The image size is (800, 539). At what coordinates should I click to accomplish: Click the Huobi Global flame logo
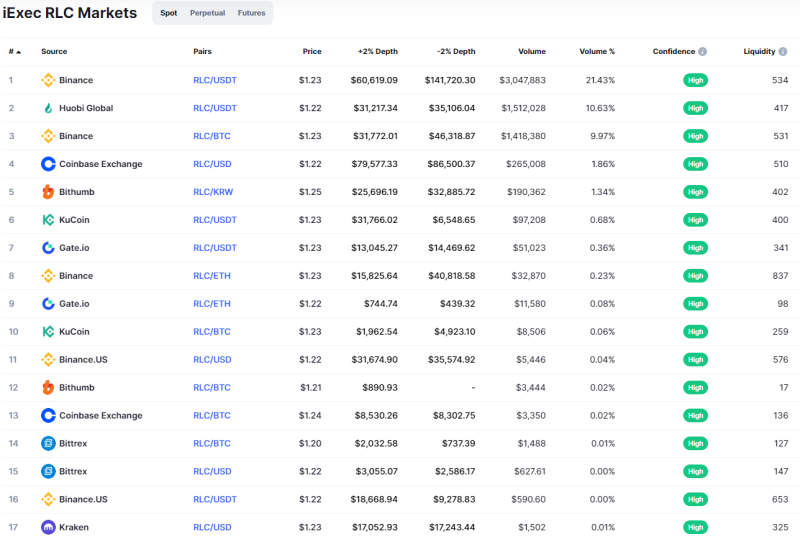48,108
